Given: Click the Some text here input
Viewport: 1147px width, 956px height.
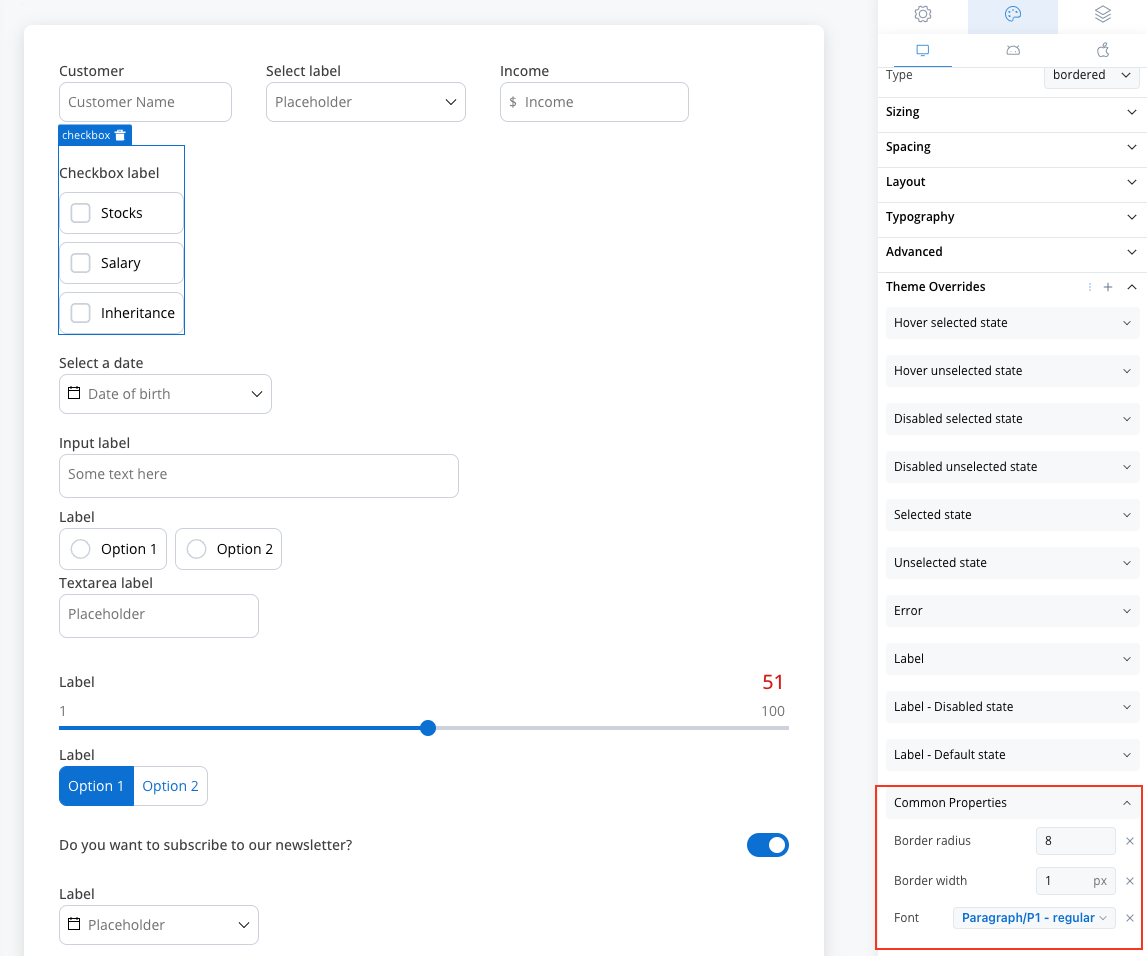Looking at the screenshot, I should coord(259,476).
